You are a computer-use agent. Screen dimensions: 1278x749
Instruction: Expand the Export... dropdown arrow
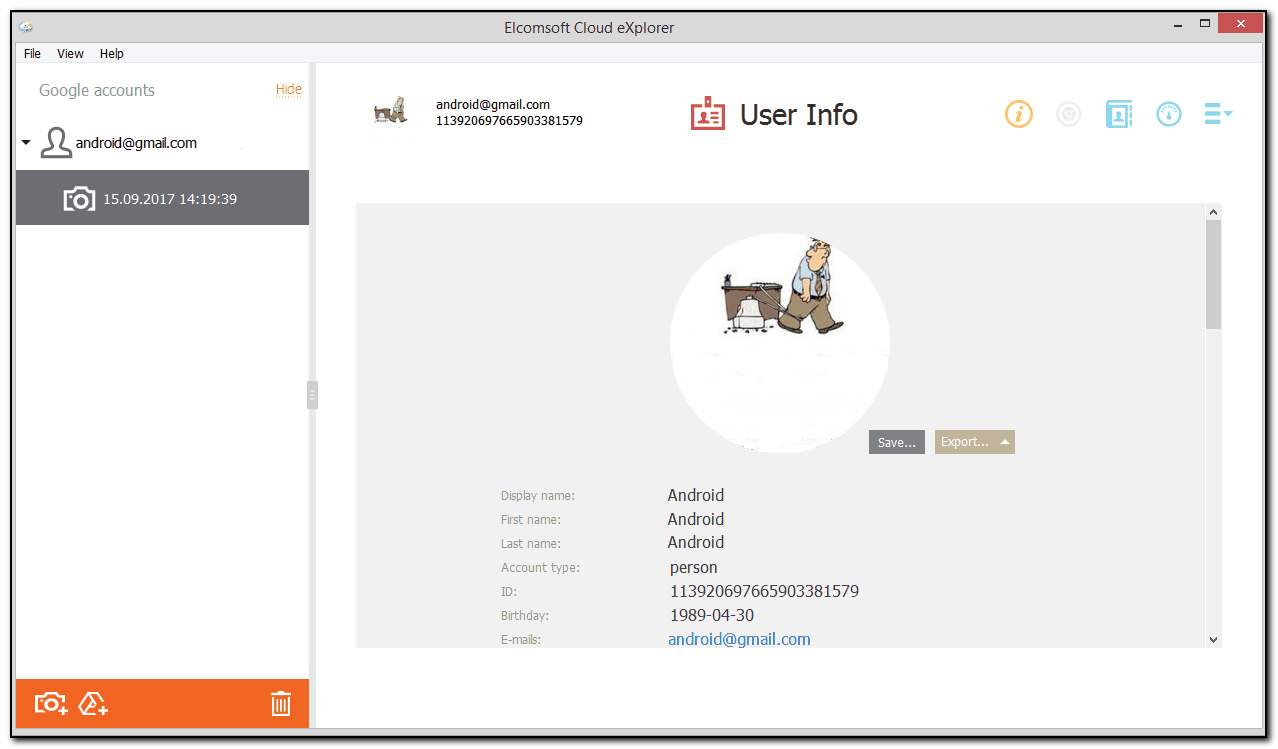tap(1005, 442)
